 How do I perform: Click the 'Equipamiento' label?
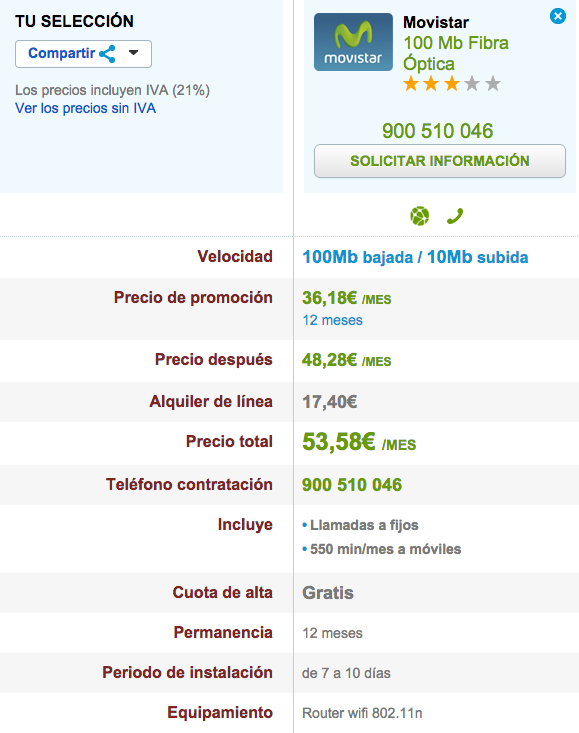pyautogui.click(x=220, y=712)
